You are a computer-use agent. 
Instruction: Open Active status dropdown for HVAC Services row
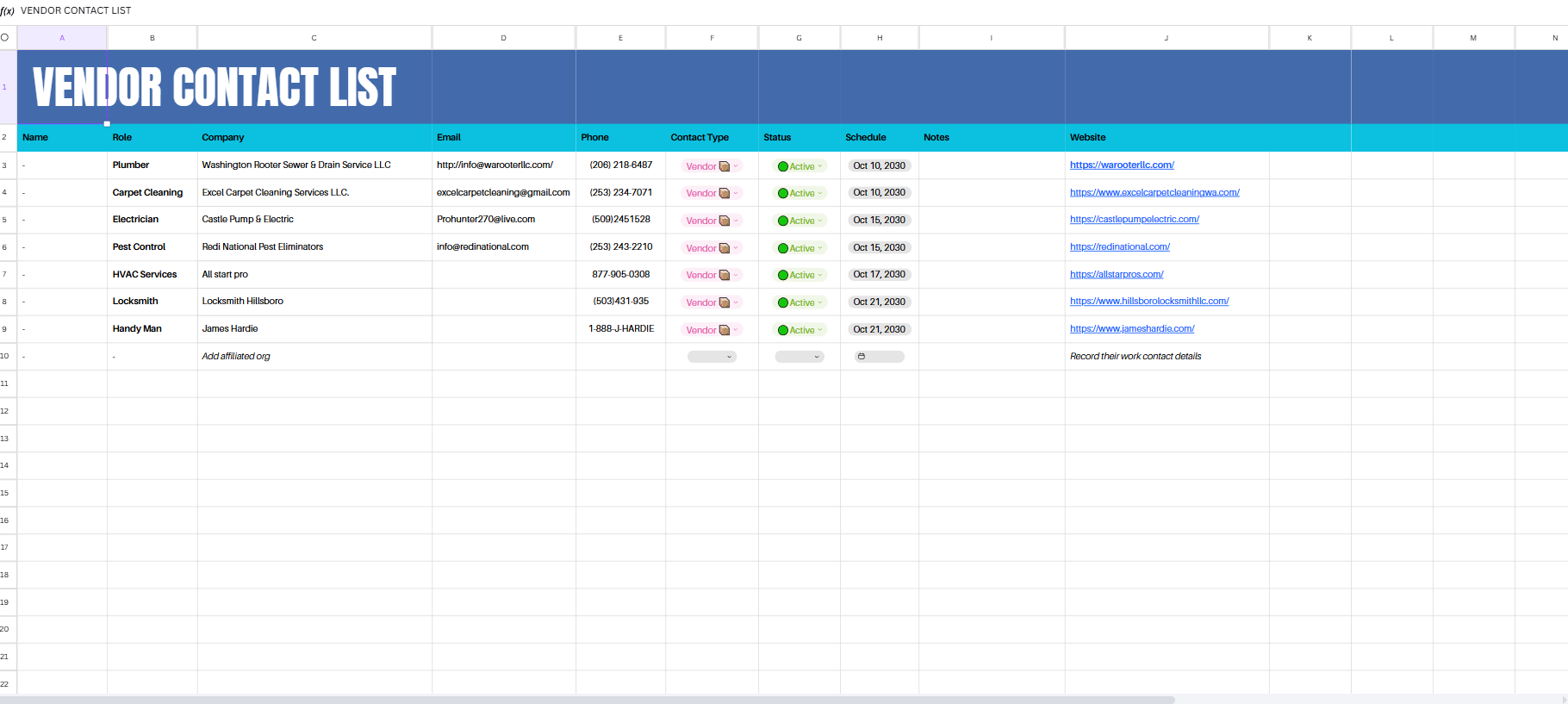(x=800, y=275)
